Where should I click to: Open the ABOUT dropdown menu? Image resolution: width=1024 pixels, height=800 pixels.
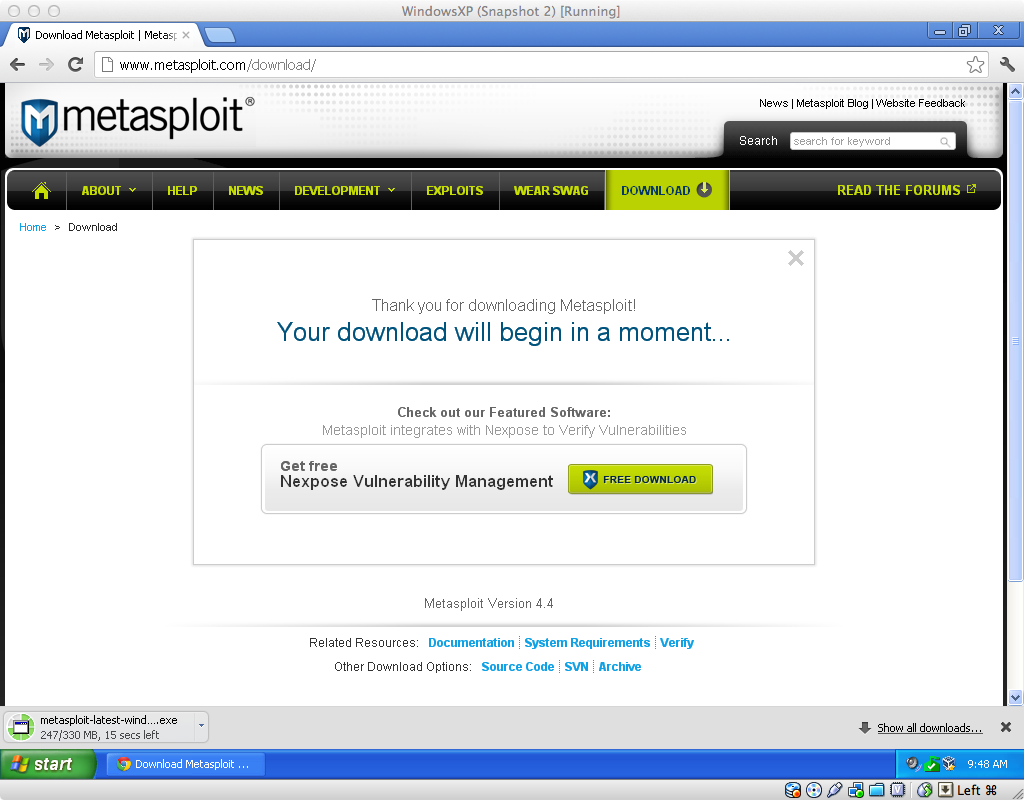coord(109,191)
